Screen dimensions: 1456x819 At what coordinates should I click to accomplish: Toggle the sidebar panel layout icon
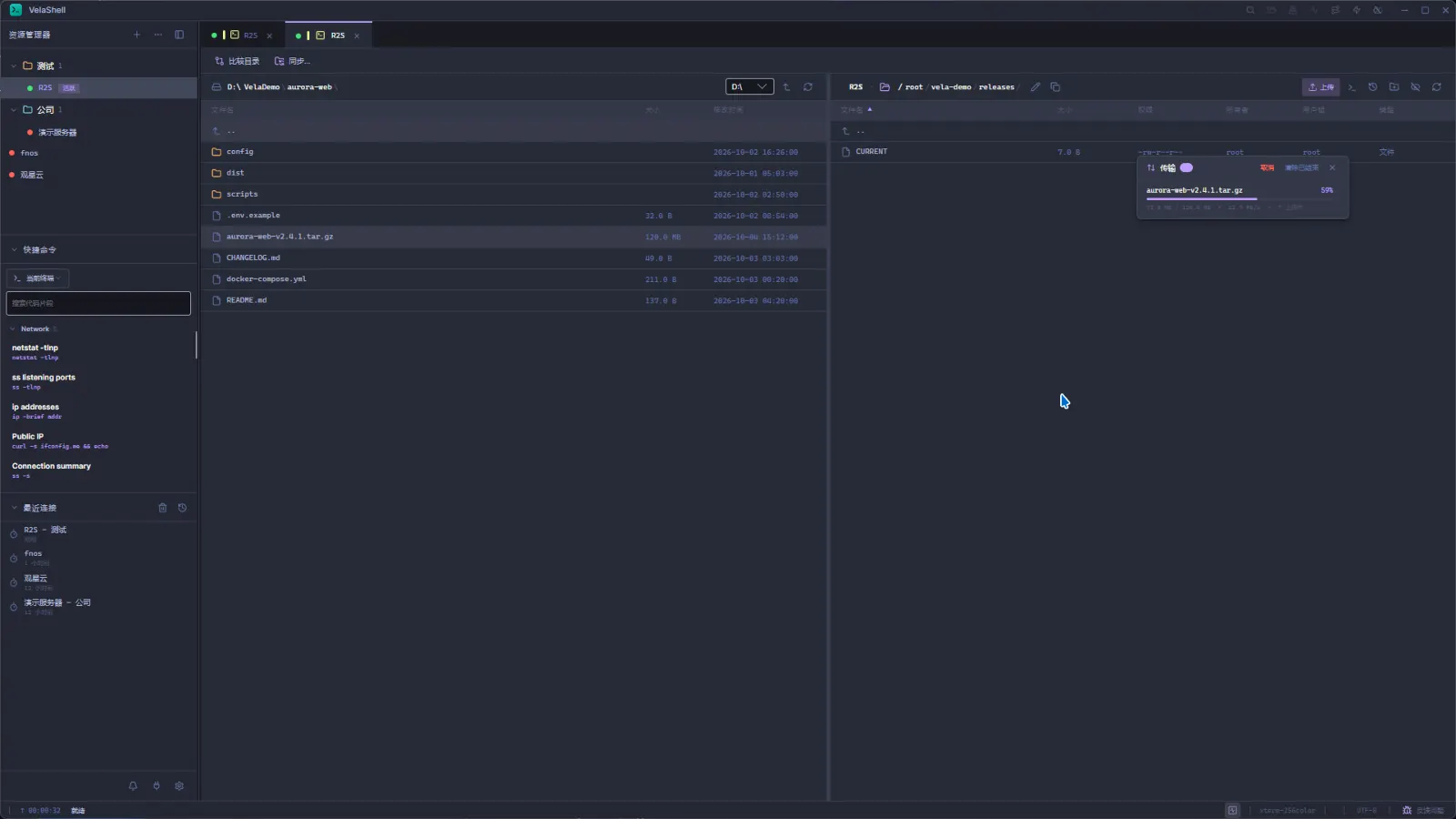(x=179, y=35)
